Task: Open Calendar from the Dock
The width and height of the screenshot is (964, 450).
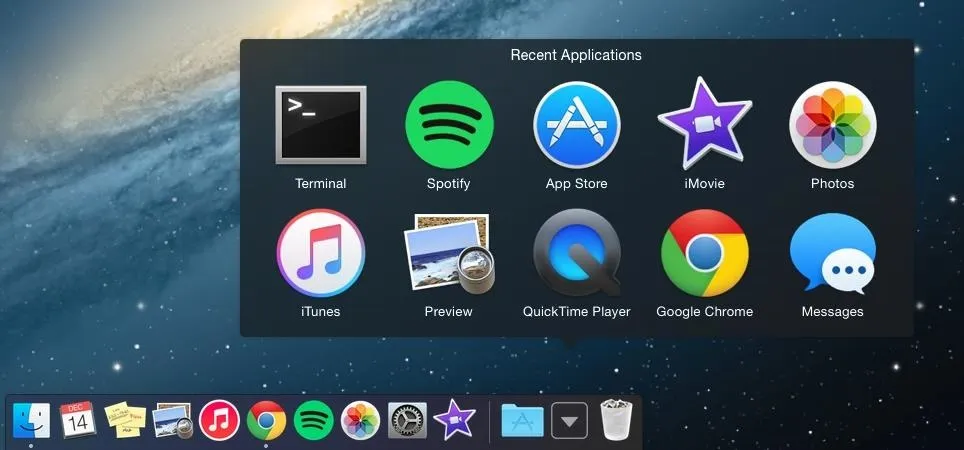Action: tap(78, 420)
